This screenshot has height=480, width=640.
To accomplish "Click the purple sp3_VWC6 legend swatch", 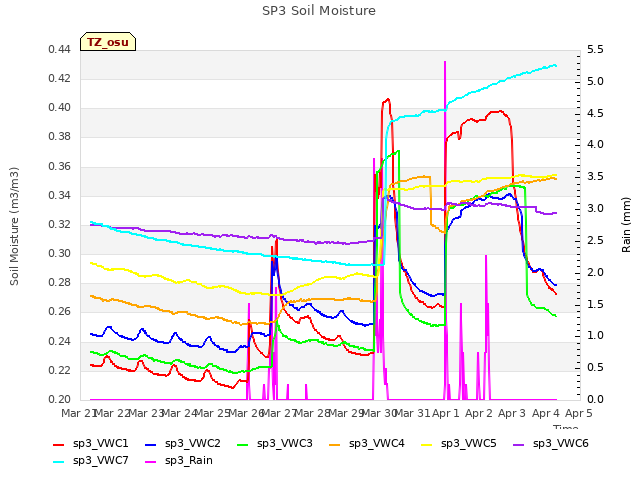I will (x=519, y=444).
